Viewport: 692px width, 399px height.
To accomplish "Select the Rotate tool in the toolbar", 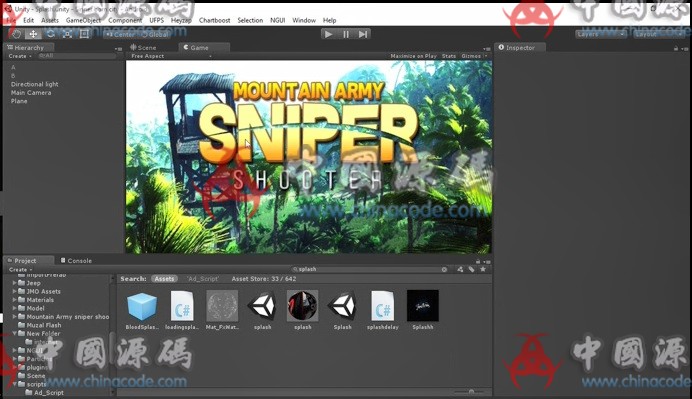I will pyautogui.click(x=50, y=34).
